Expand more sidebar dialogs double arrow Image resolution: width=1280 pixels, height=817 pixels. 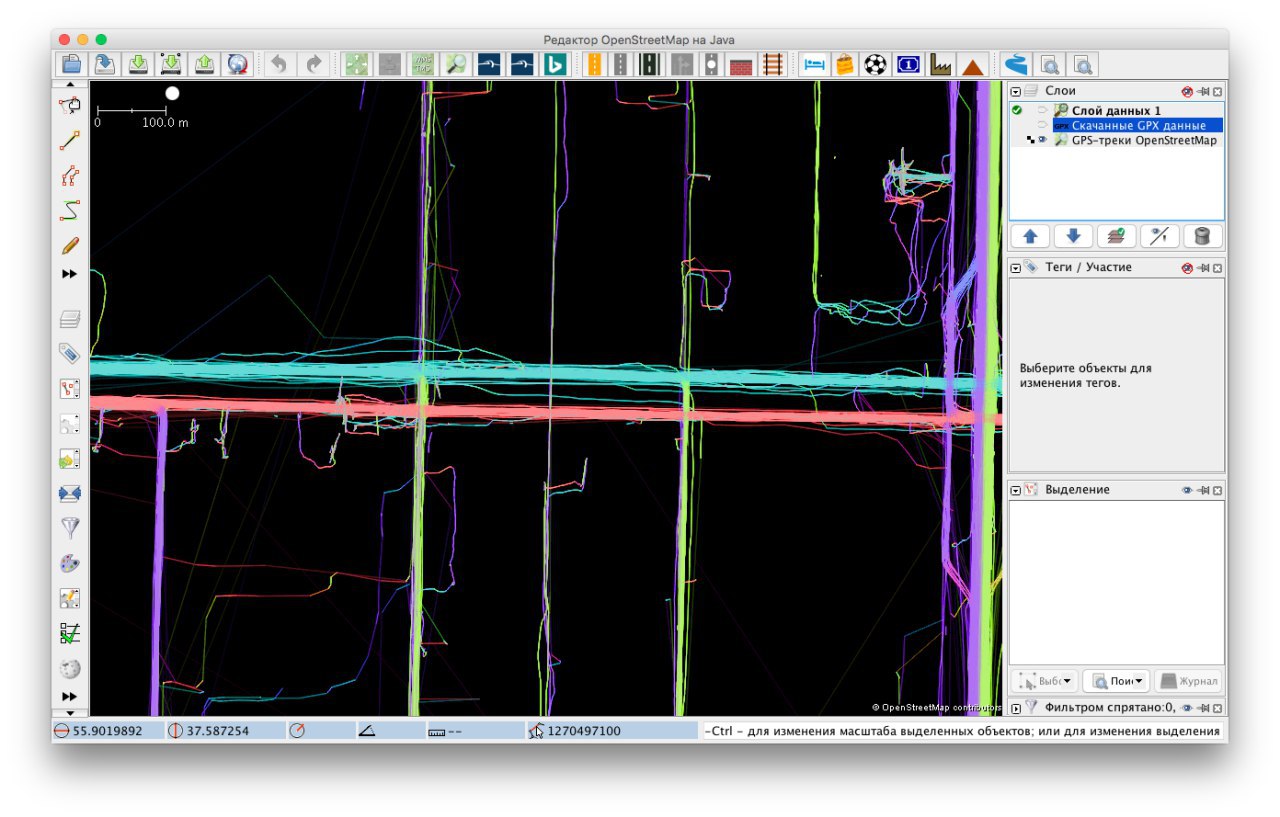(70, 696)
